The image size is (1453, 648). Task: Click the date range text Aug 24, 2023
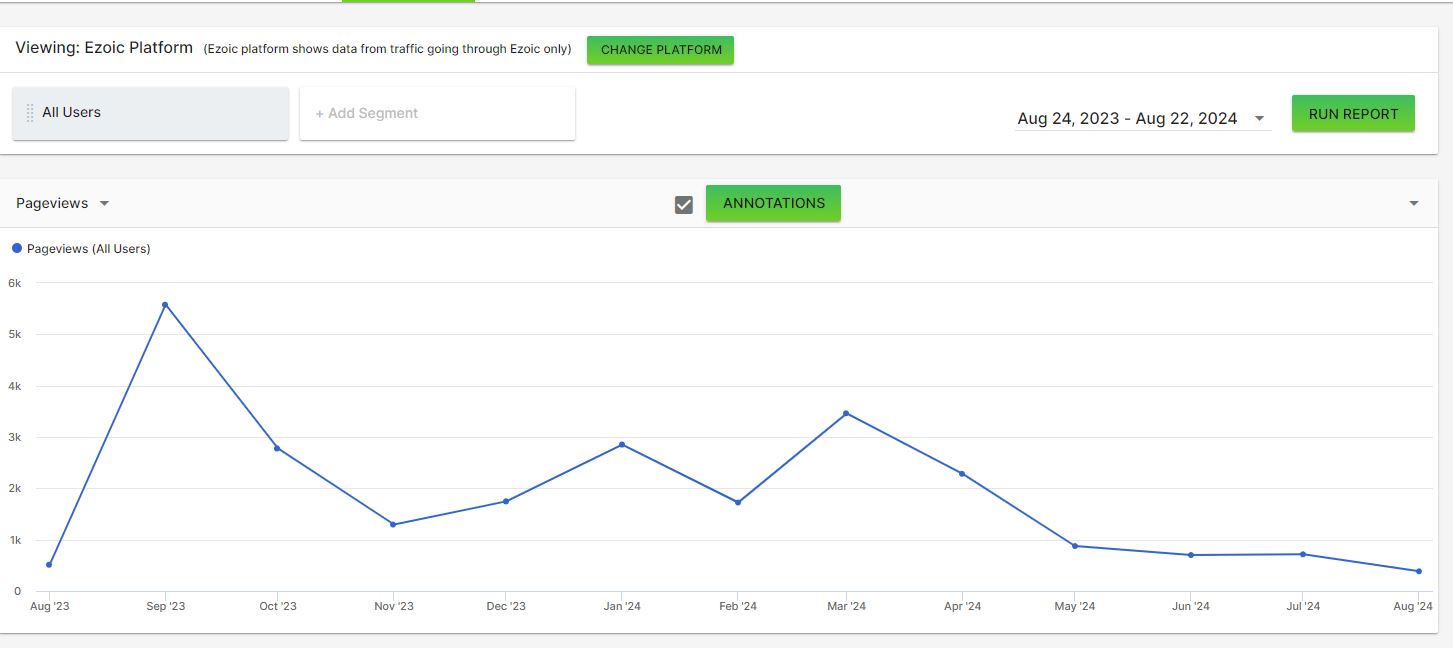tap(1068, 118)
